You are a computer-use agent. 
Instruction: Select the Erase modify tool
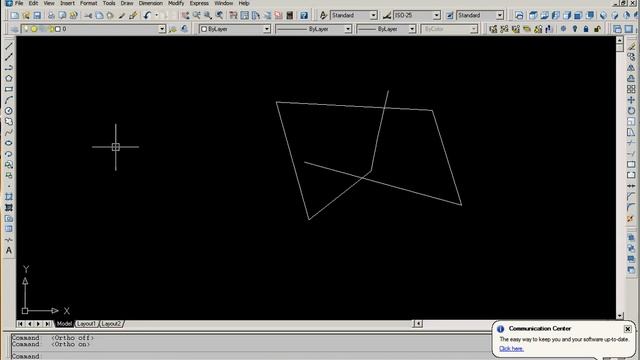[x=631, y=46]
